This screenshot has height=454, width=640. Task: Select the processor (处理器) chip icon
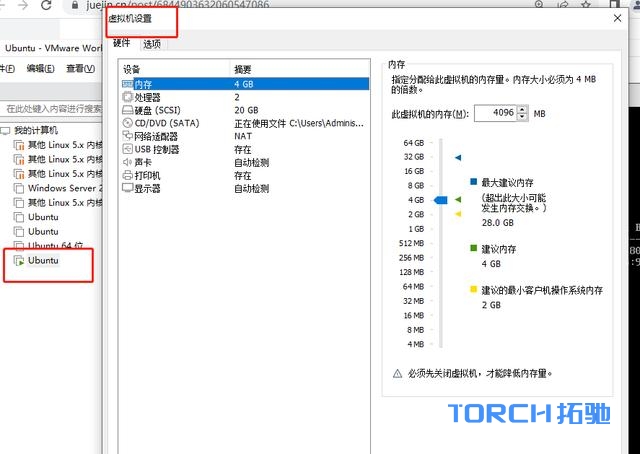(127, 97)
